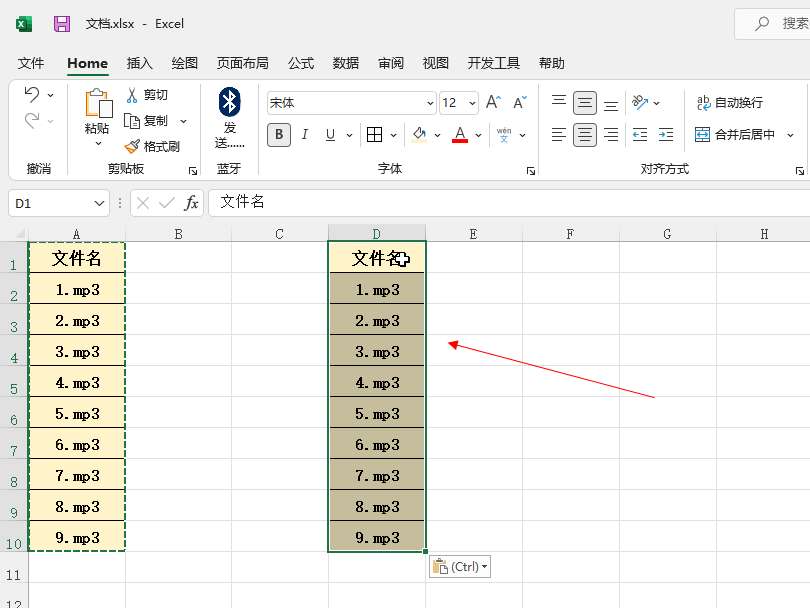The image size is (810, 608).
Task: Switch to the 插入 tab
Action: (x=139, y=64)
